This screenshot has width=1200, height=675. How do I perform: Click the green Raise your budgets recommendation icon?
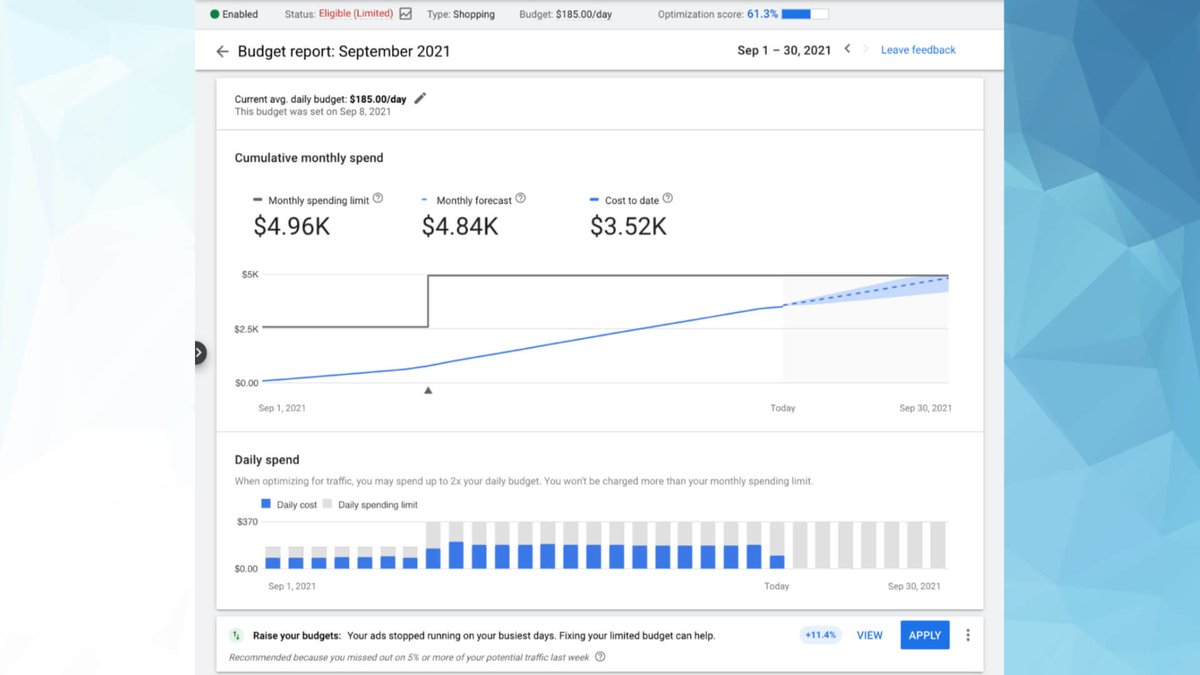236,635
